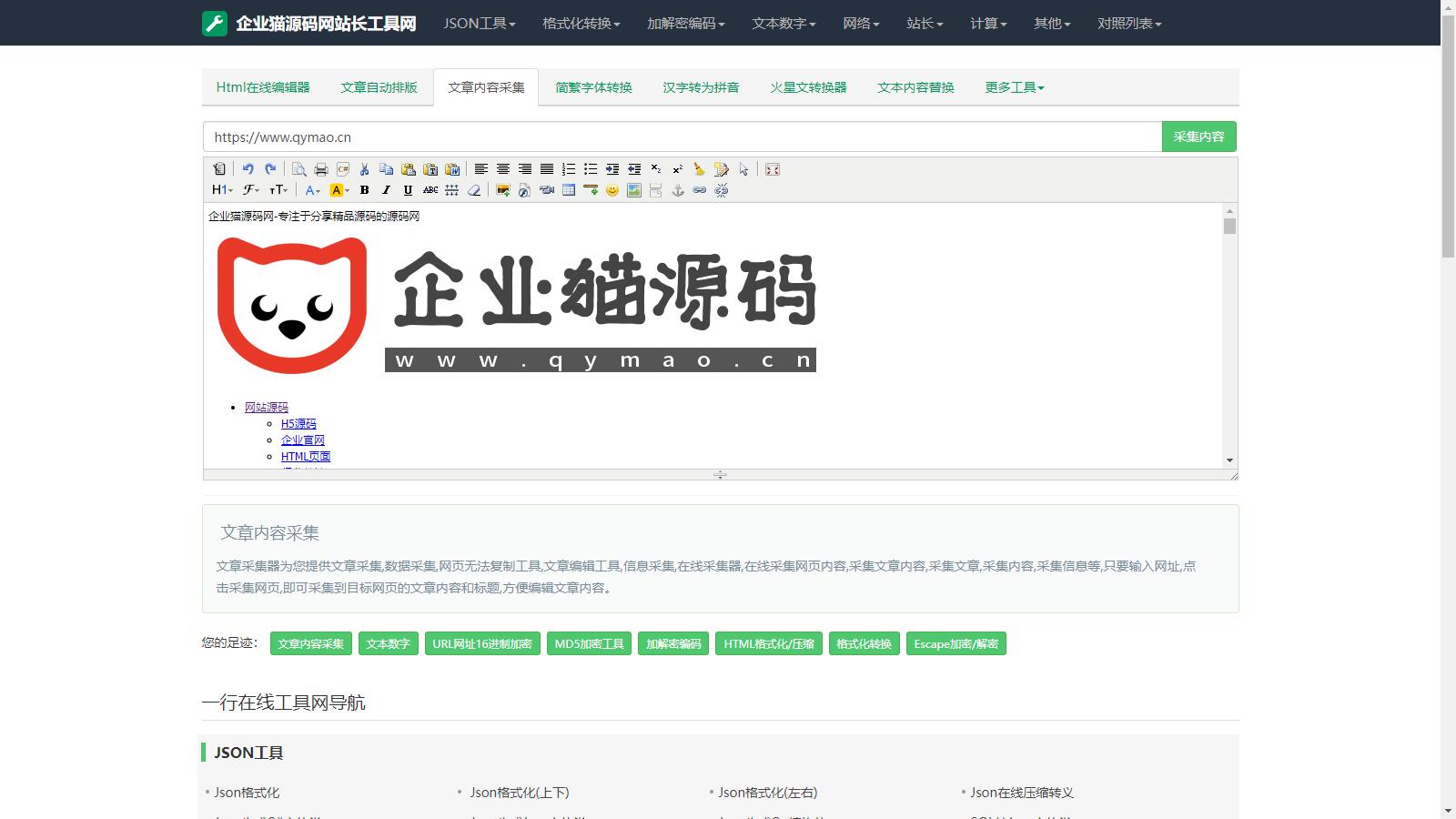
Task: Open MD5加密工具 from footprint tags
Action: click(589, 644)
